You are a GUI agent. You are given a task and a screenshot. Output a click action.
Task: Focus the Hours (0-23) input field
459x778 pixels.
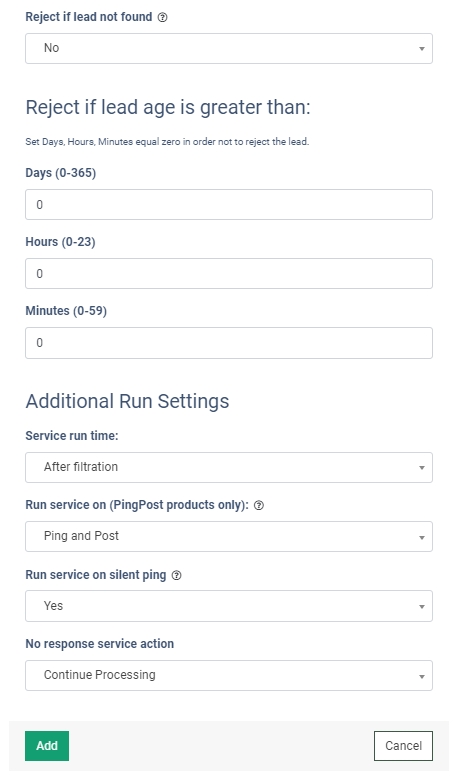(x=229, y=273)
